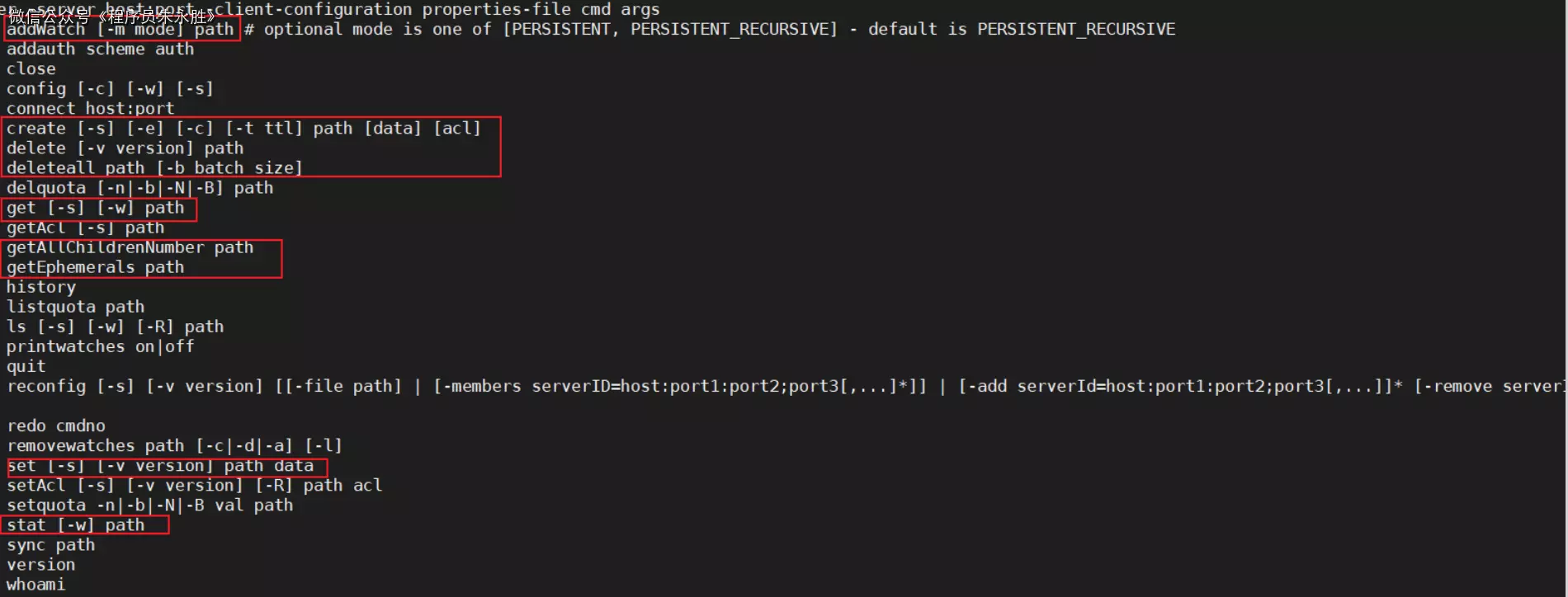Click the quit command text
Viewport: 1568px width, 597px height.
click(x=26, y=366)
